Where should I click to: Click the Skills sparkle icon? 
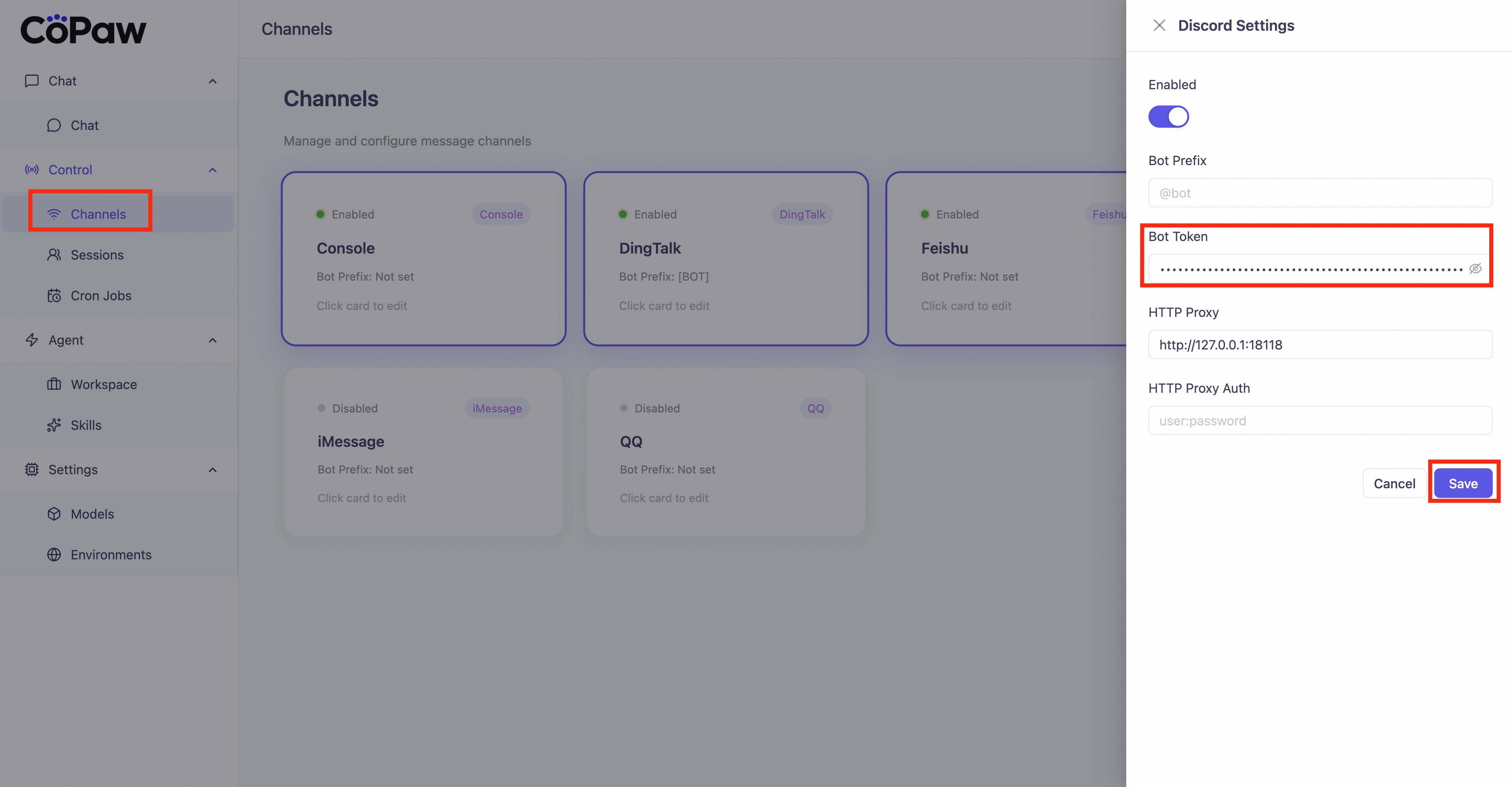pos(54,425)
